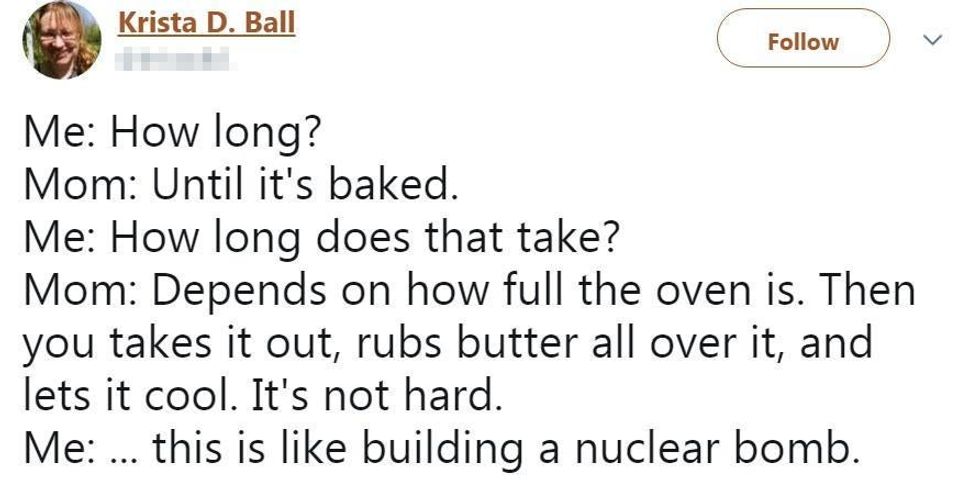Expand the tweet options chevron

(932, 40)
